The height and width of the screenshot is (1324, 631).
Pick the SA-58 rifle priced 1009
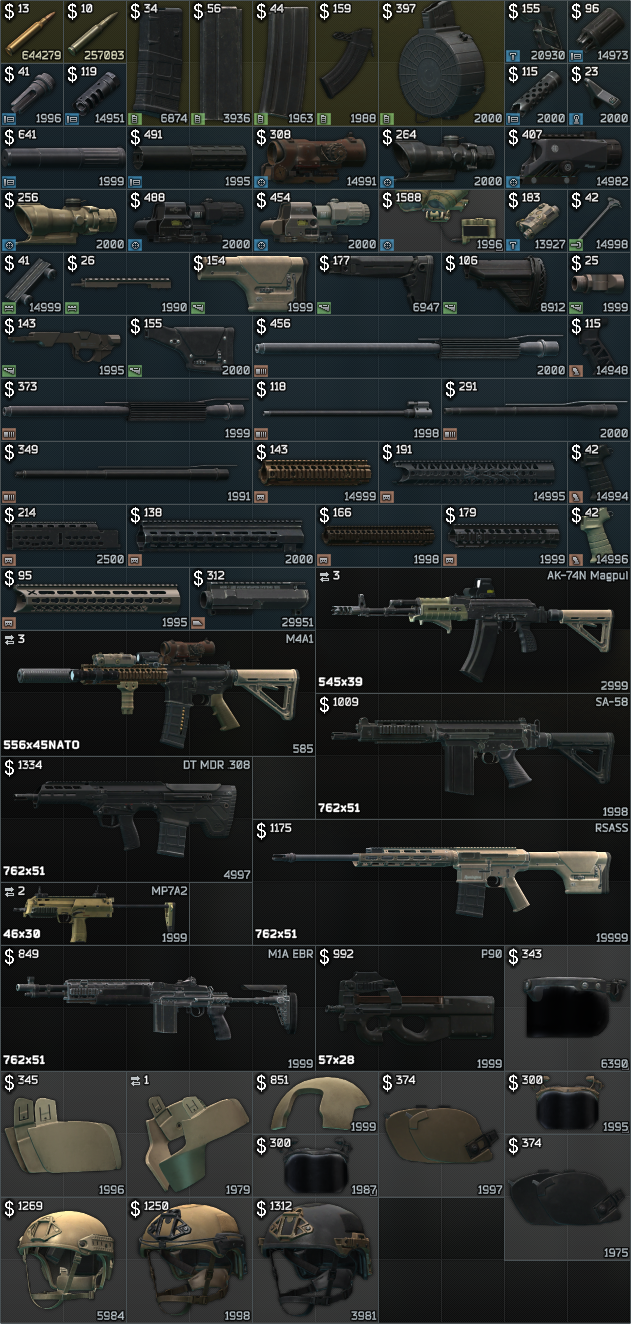click(x=472, y=755)
